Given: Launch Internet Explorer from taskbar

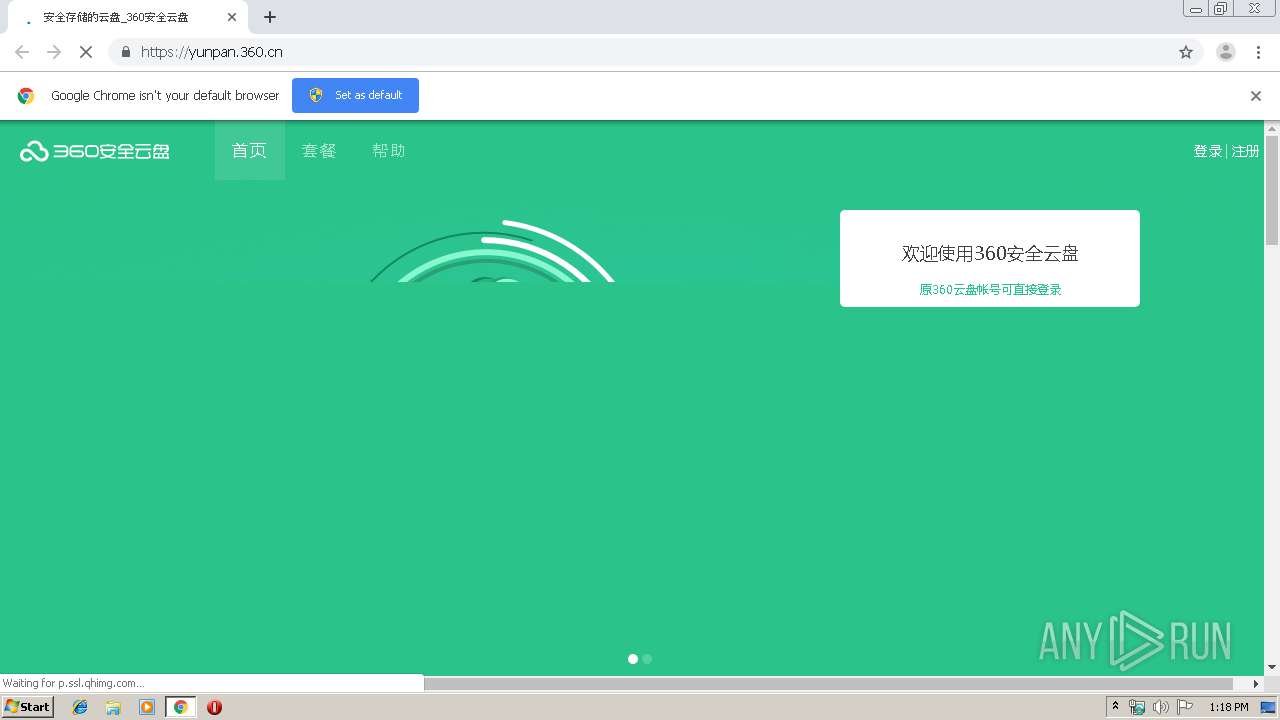Looking at the screenshot, I should tap(80, 707).
